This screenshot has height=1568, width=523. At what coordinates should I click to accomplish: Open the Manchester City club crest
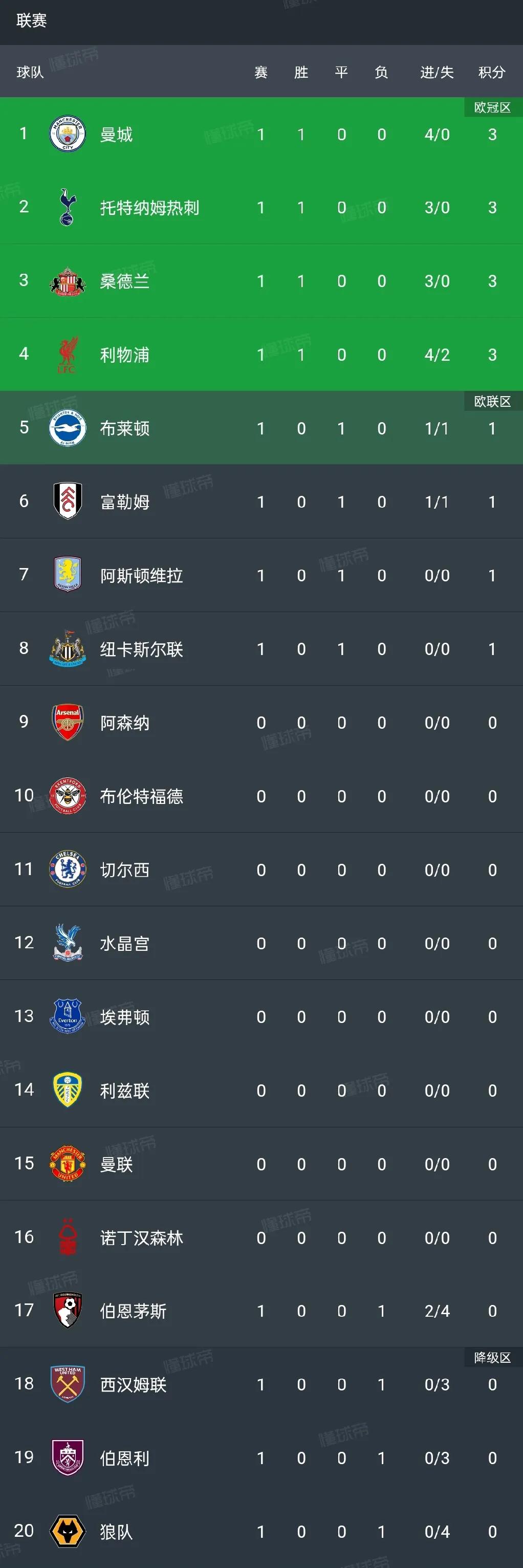[68, 134]
